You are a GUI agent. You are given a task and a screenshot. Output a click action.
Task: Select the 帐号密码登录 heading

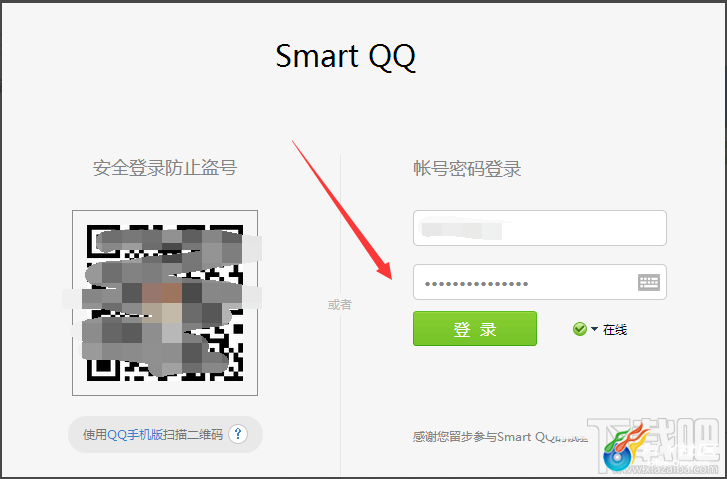(467, 168)
